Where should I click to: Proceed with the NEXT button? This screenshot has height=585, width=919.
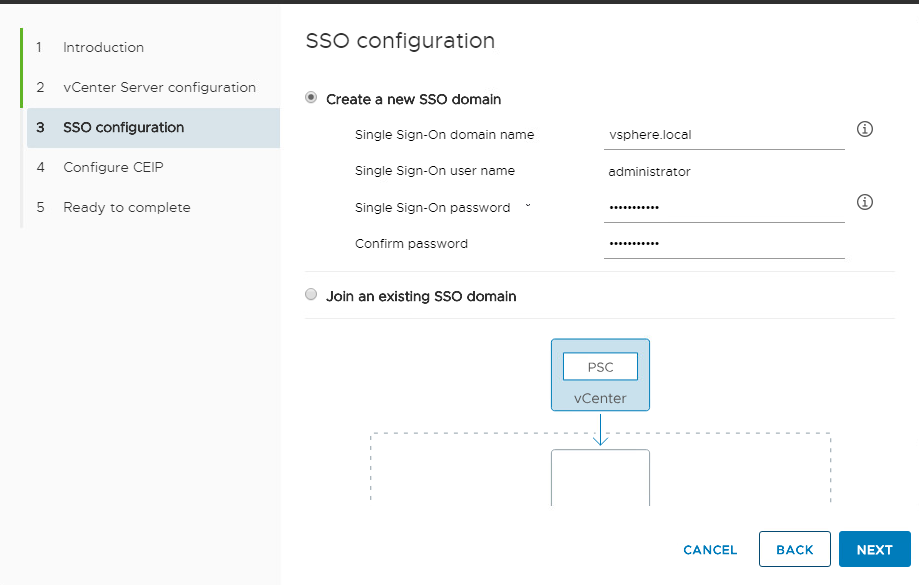pos(874,550)
